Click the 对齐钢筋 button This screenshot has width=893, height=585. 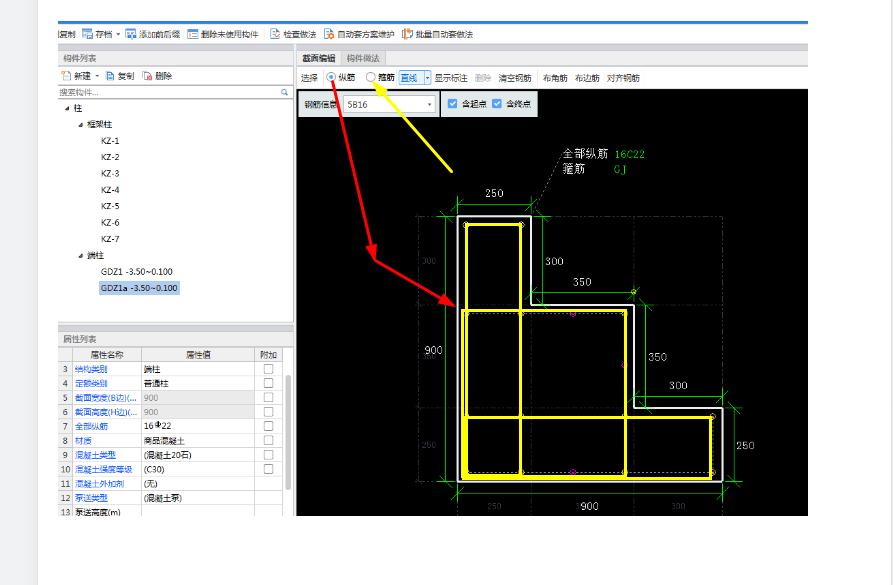pos(623,77)
